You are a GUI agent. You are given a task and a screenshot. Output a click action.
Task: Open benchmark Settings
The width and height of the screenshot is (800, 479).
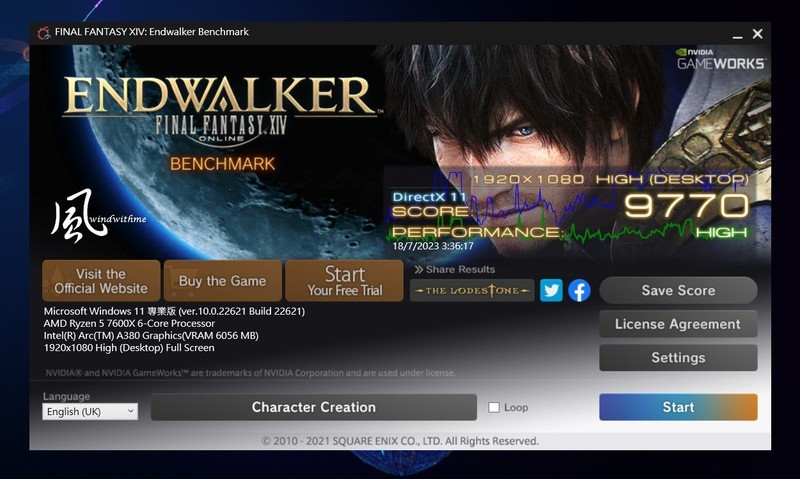coord(678,358)
